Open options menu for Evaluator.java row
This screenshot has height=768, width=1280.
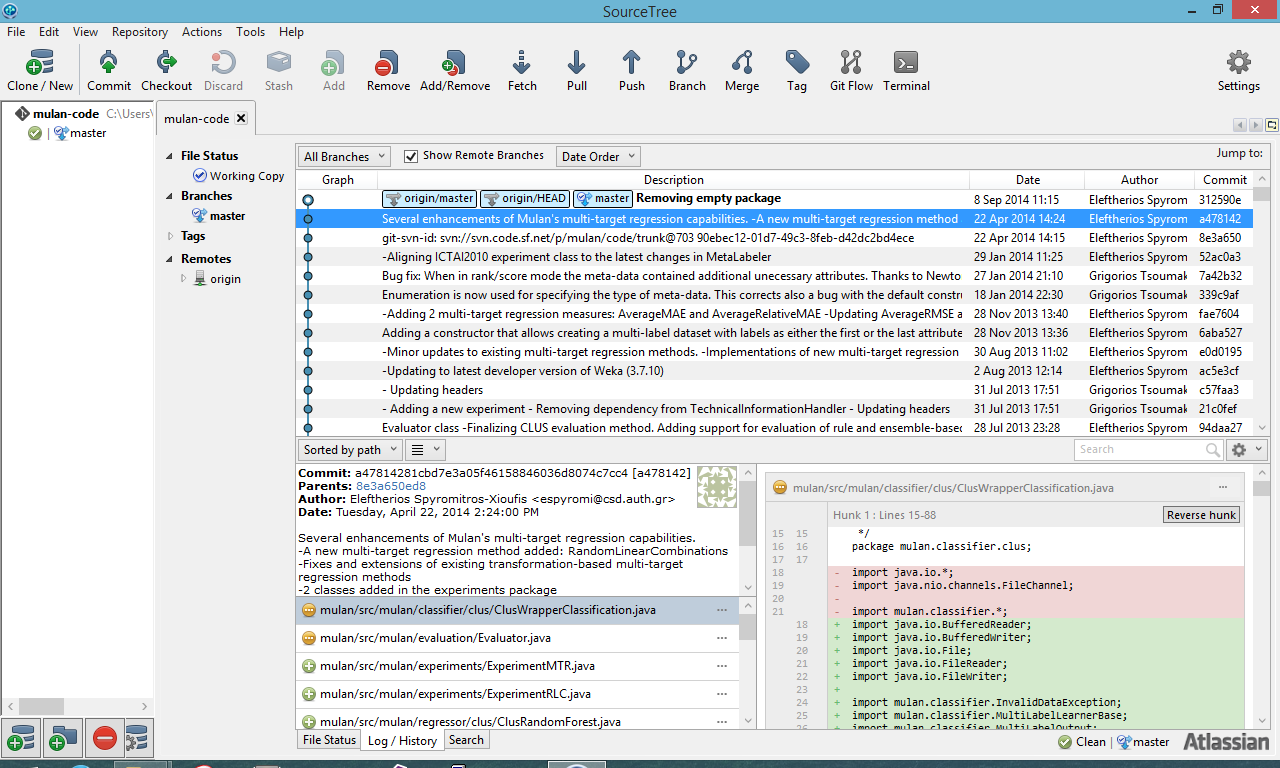(722, 638)
